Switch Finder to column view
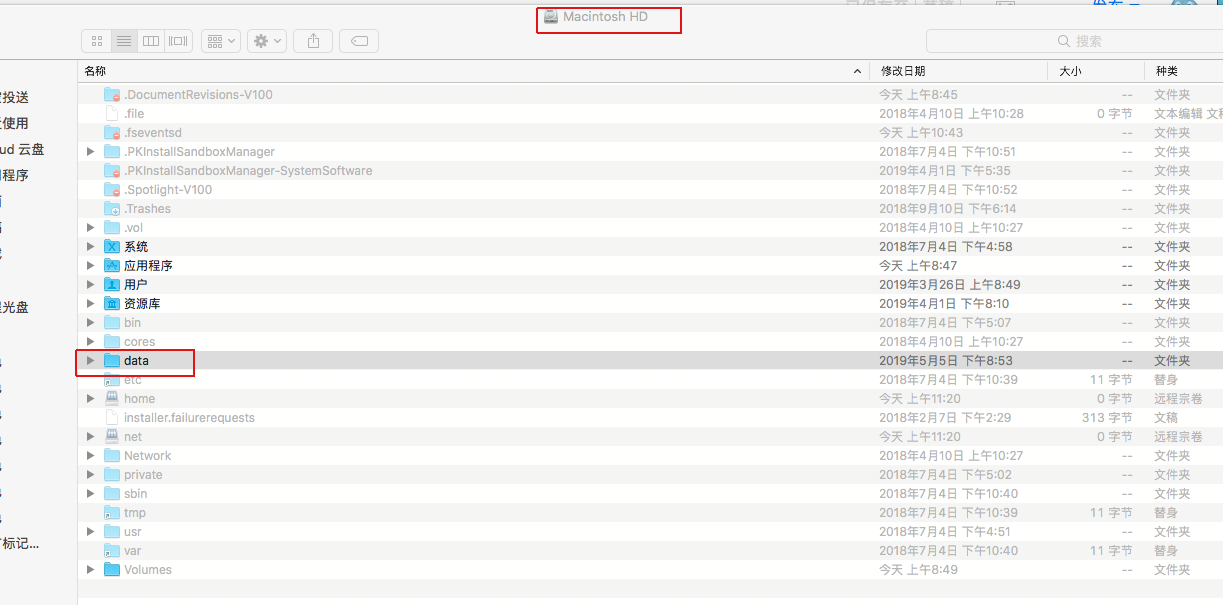Screen dimensions: 1223x605 (x=151, y=41)
